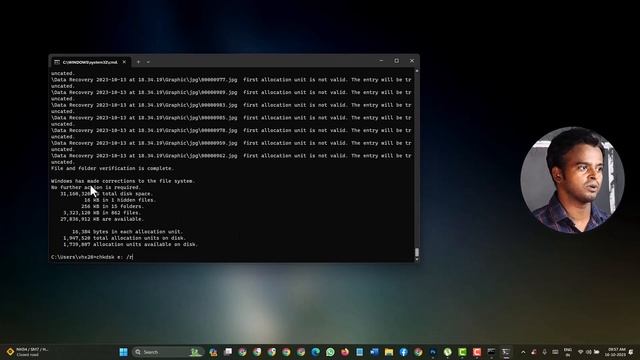Click the 00000985.jpg file path line

coord(231,118)
